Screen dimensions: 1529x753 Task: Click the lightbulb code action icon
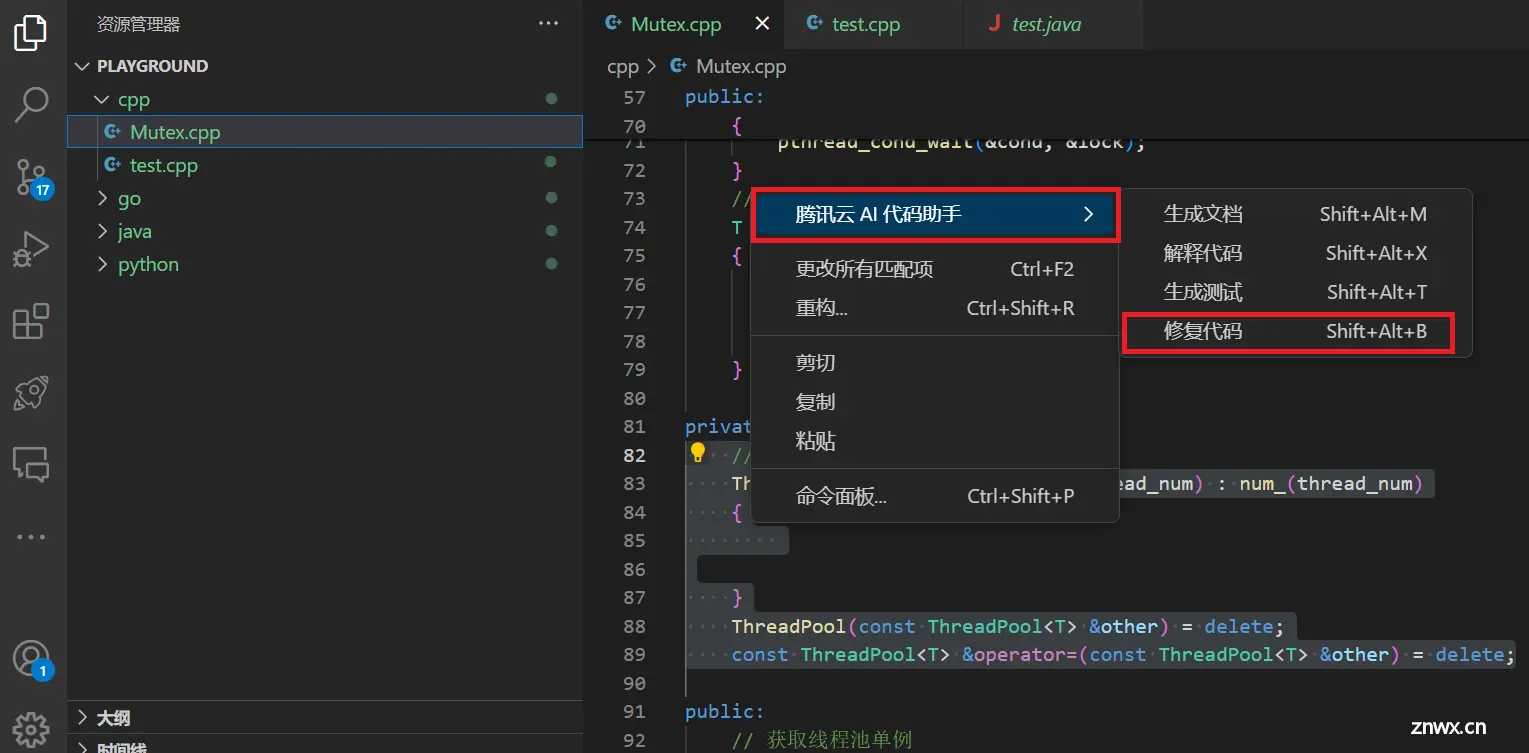pos(698,453)
